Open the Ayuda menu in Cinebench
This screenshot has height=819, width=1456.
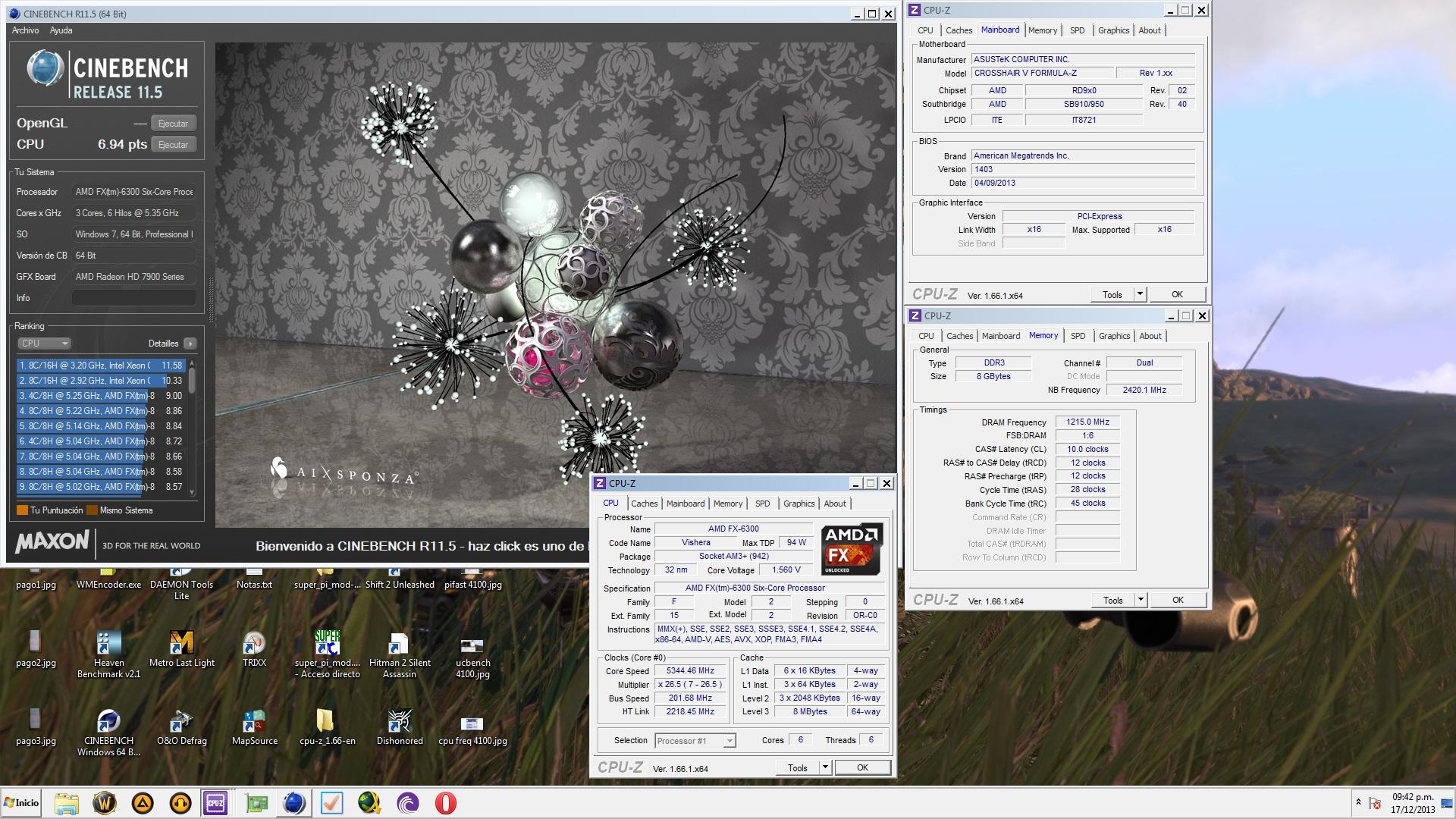[61, 30]
